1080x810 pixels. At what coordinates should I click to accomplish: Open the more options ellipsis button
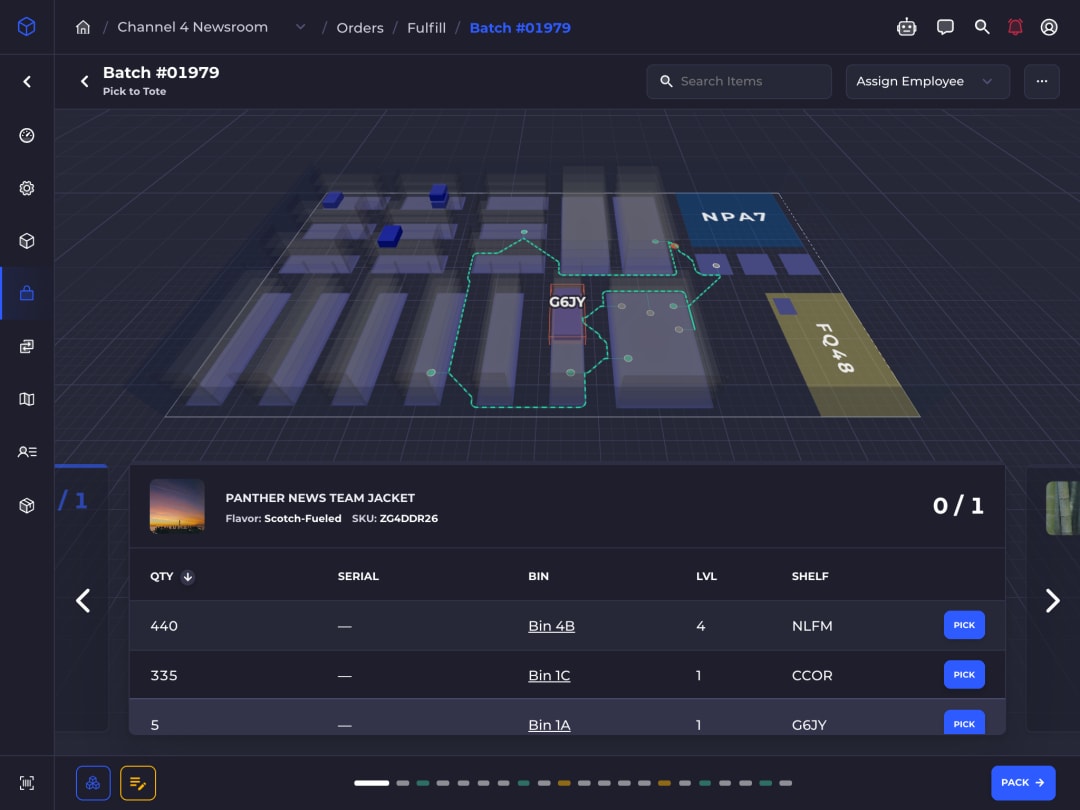[x=1041, y=81]
